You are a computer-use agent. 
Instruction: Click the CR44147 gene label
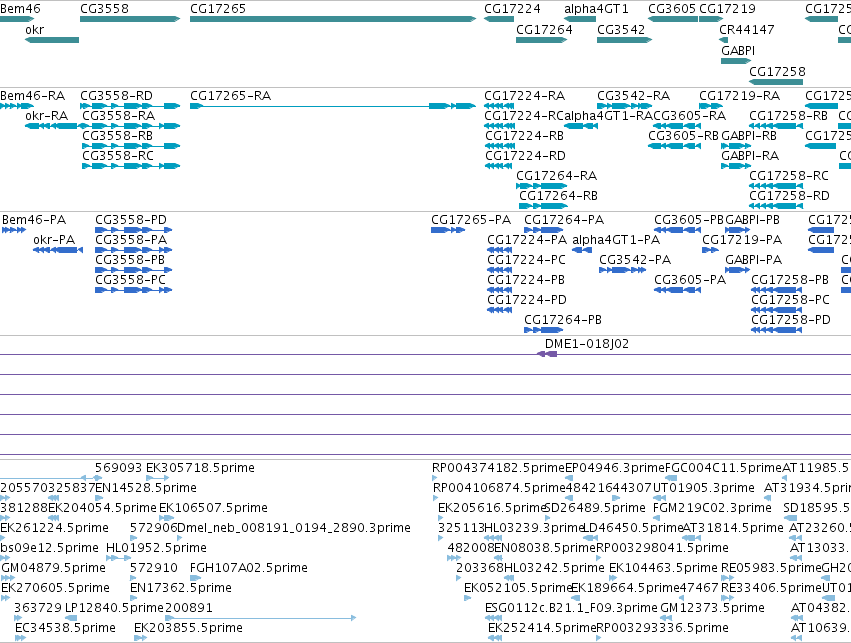click(x=747, y=30)
